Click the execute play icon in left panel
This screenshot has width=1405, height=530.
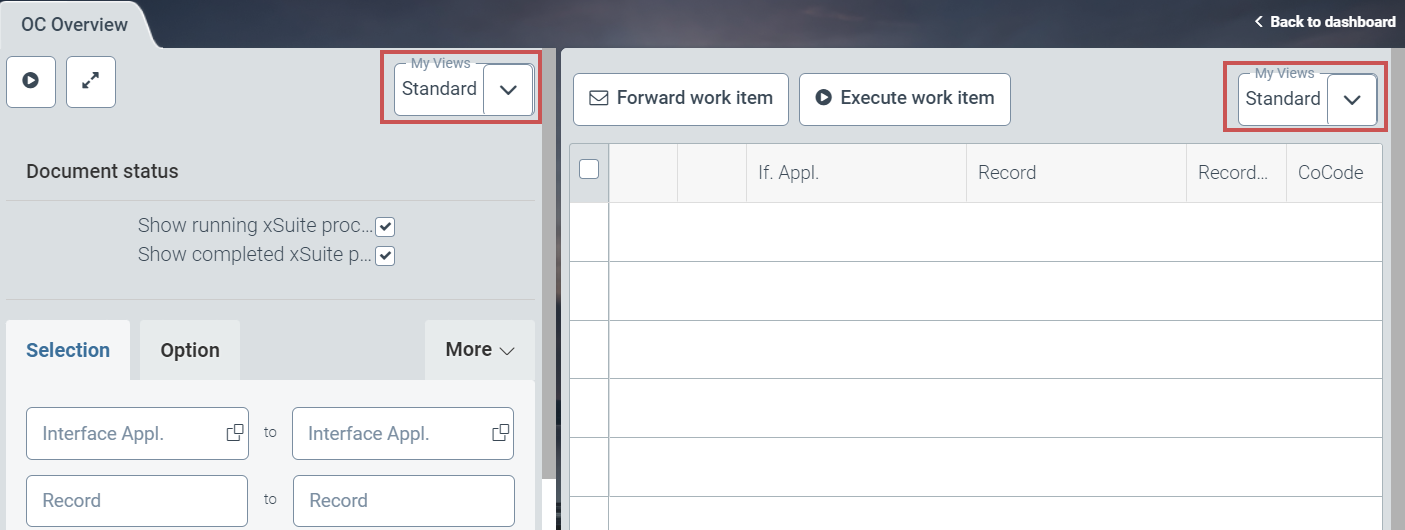pyautogui.click(x=31, y=81)
